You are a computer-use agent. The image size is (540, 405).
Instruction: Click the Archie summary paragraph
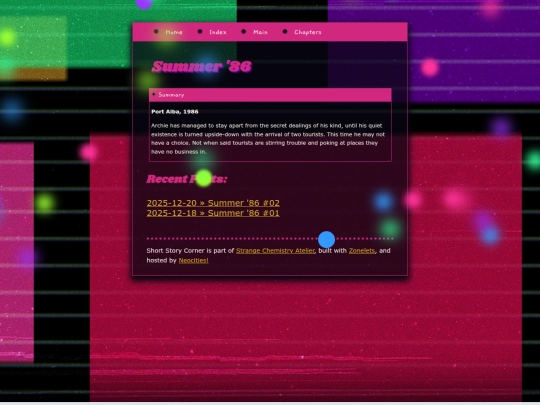(x=268, y=139)
